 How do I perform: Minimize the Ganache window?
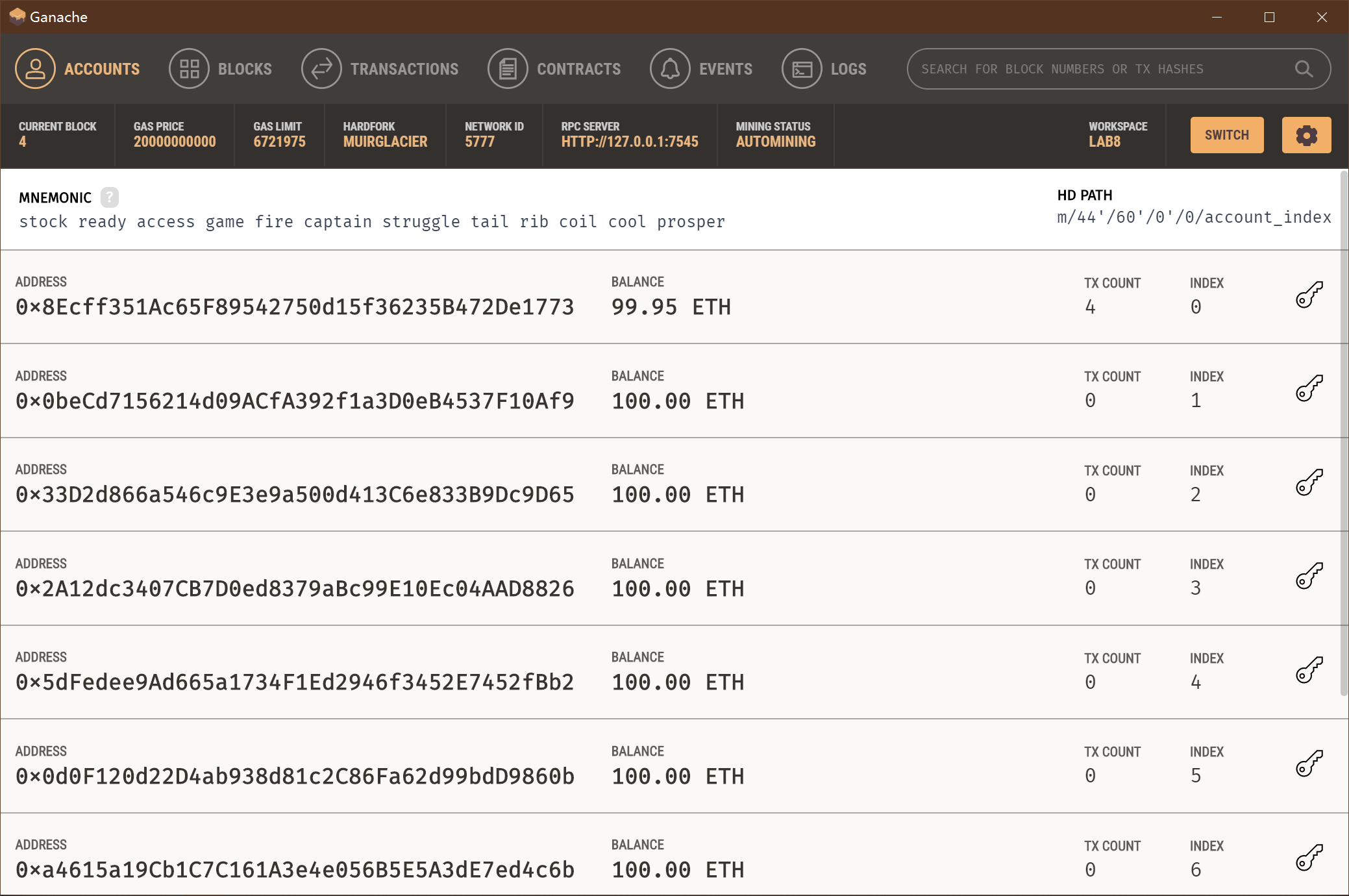[1217, 17]
